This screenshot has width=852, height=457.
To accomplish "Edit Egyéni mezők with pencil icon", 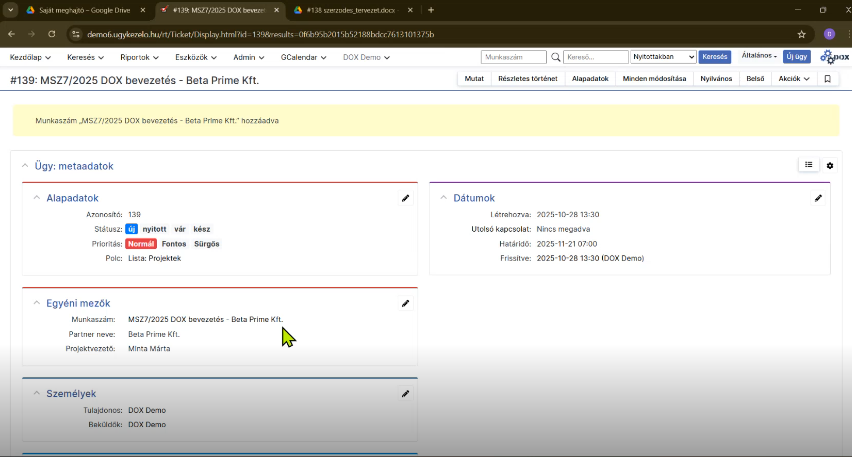I will [x=405, y=303].
